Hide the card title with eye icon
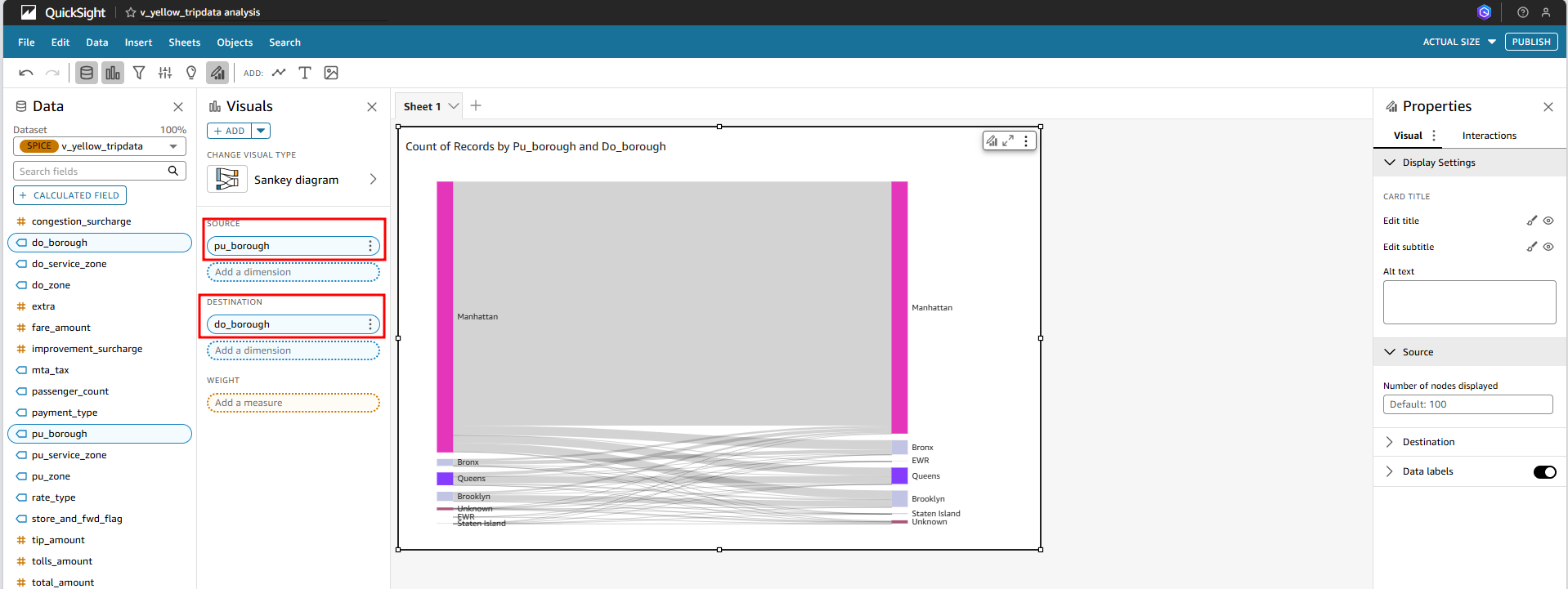The height and width of the screenshot is (589, 1568). [1548, 221]
